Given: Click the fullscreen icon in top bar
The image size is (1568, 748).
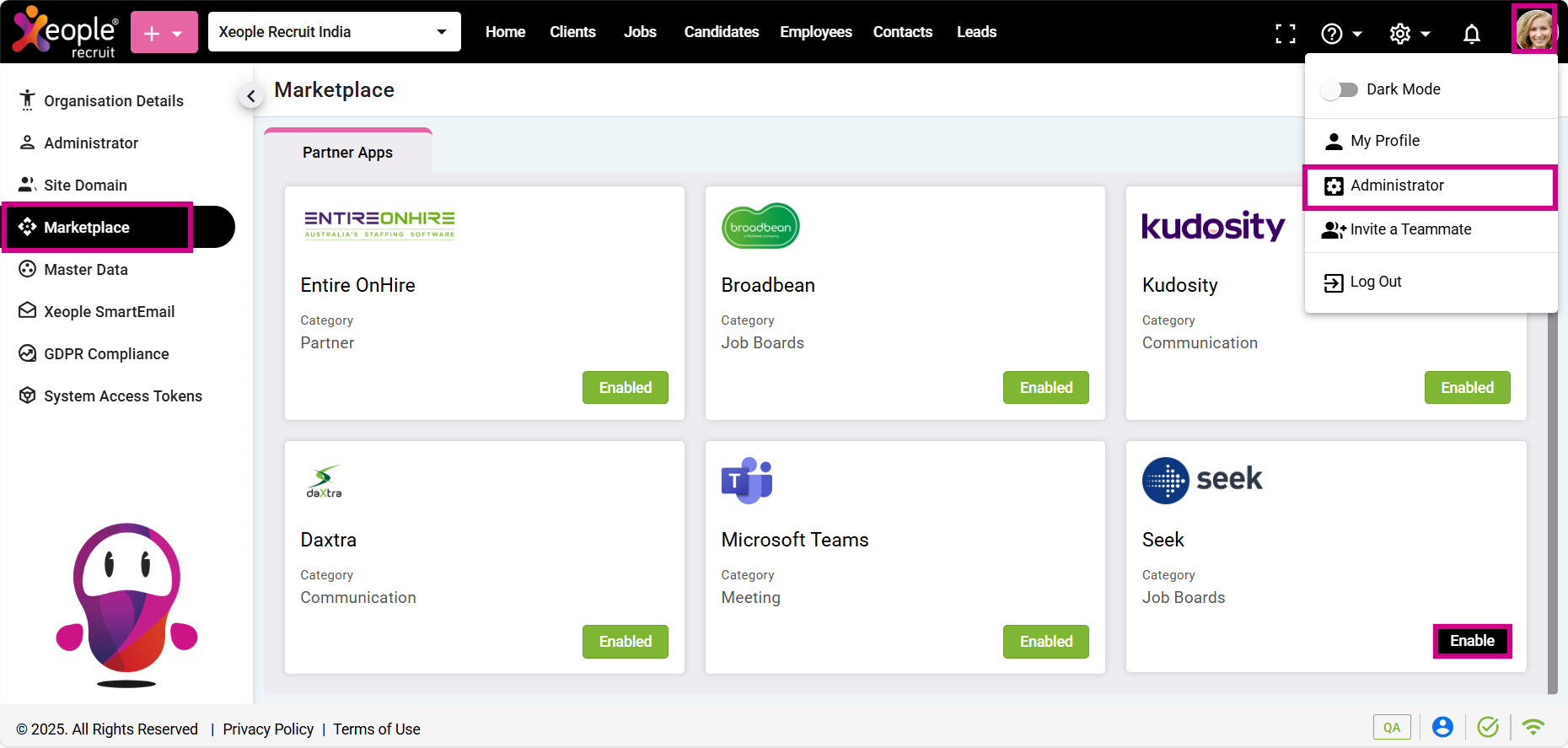Looking at the screenshot, I should click(x=1285, y=34).
